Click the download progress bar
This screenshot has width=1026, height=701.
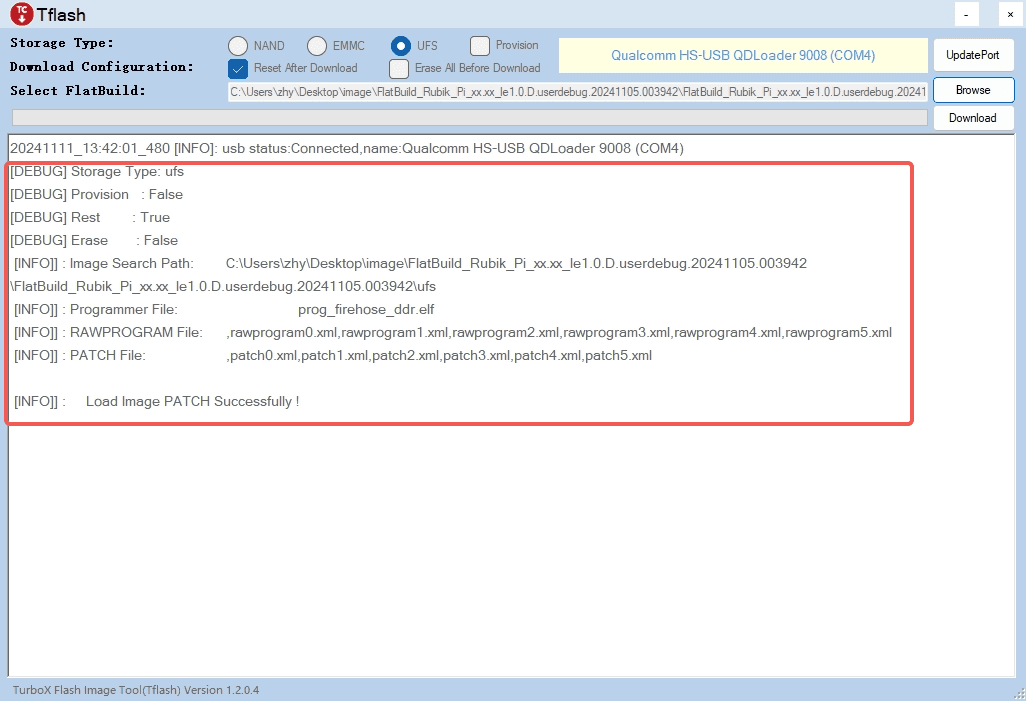pyautogui.click(x=470, y=117)
